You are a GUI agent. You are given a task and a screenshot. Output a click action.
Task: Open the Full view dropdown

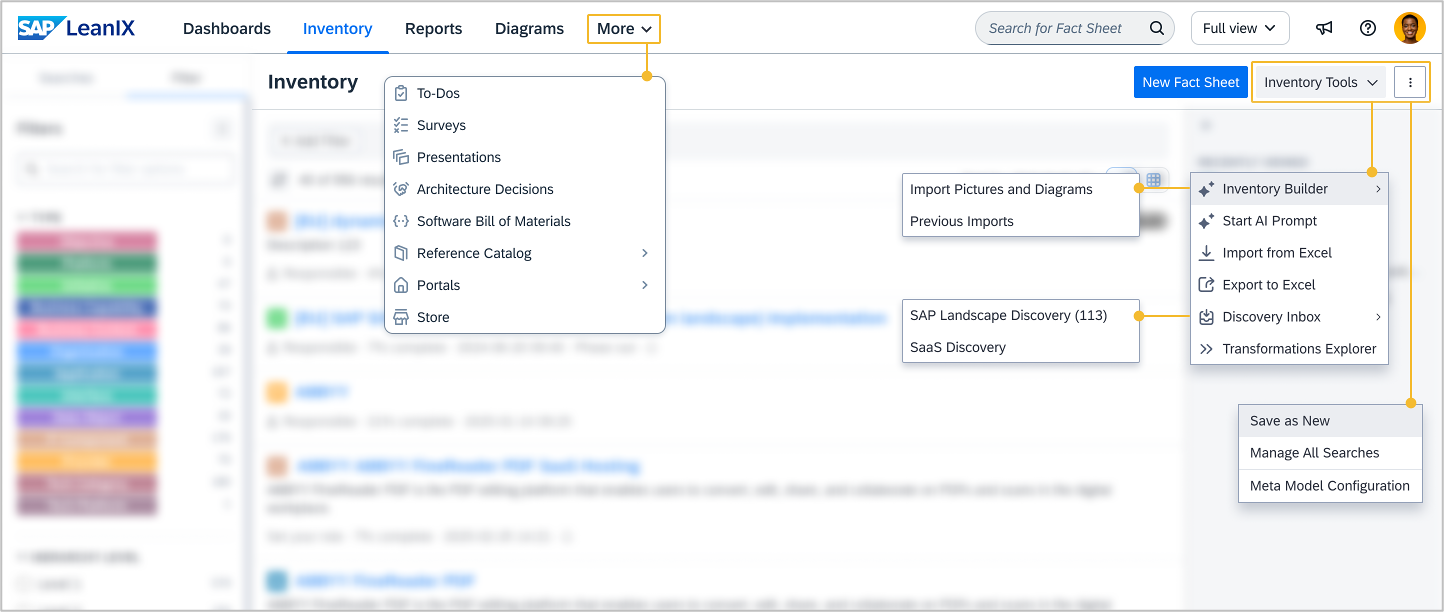(1240, 28)
